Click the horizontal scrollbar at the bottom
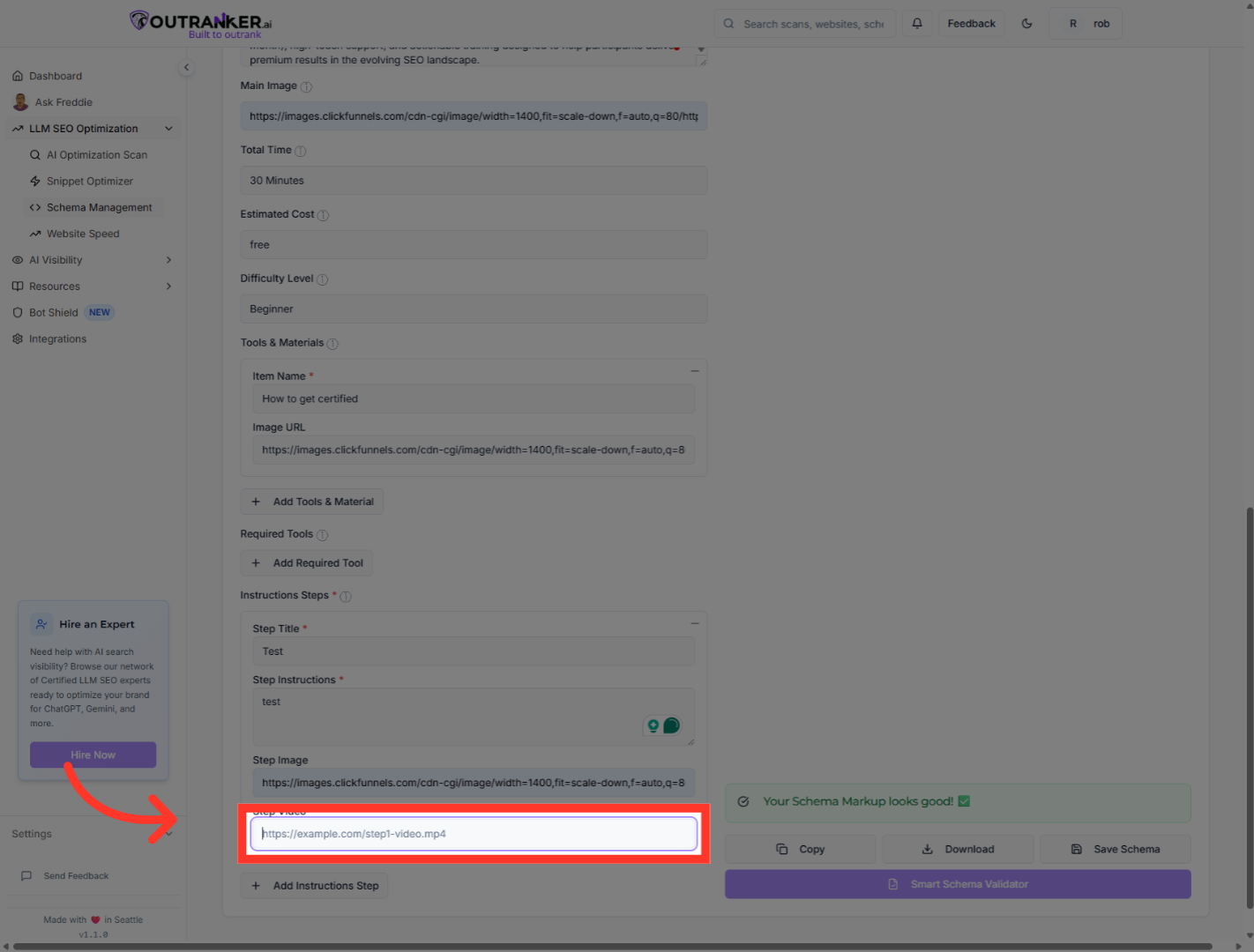 [x=613, y=947]
